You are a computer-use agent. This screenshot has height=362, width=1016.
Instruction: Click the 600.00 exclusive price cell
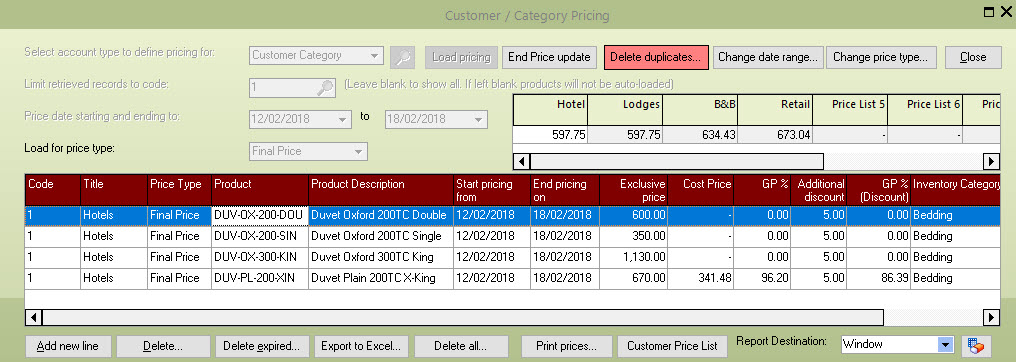pos(634,215)
